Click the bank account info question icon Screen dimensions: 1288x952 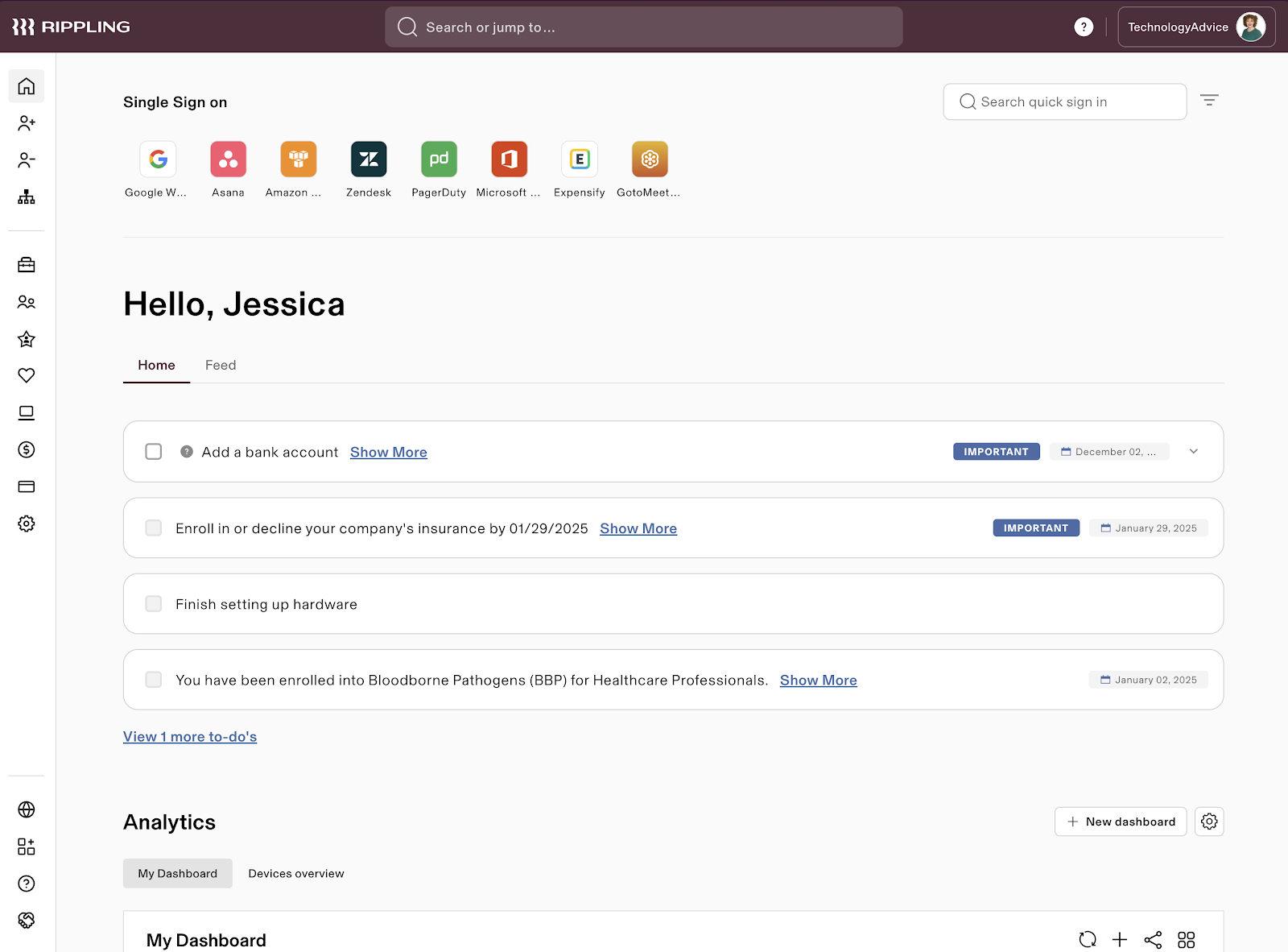click(x=187, y=452)
